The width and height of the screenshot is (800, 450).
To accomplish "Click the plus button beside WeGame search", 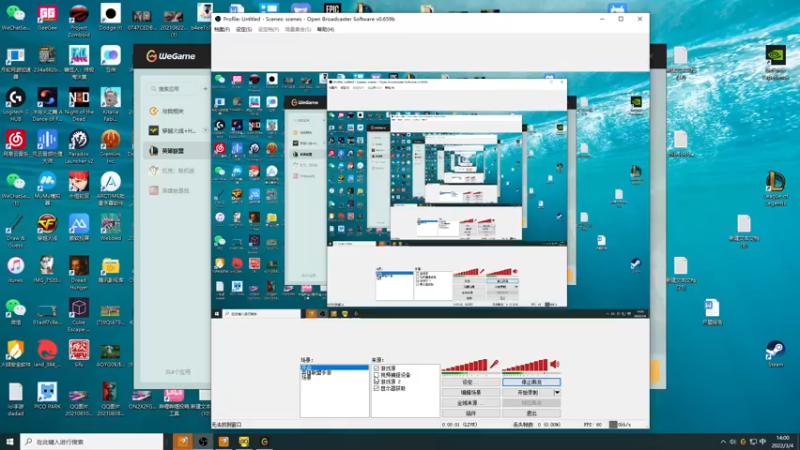I will click(x=205, y=89).
